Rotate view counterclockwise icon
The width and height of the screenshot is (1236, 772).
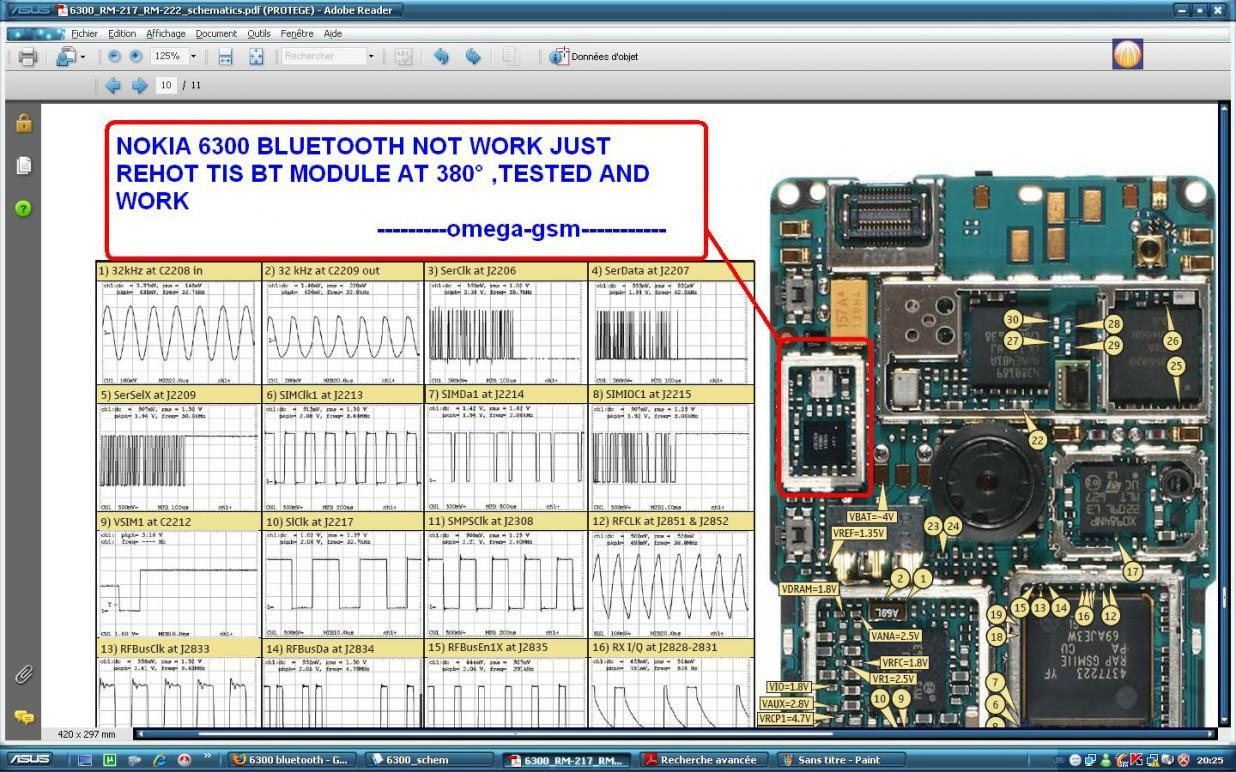click(x=441, y=57)
